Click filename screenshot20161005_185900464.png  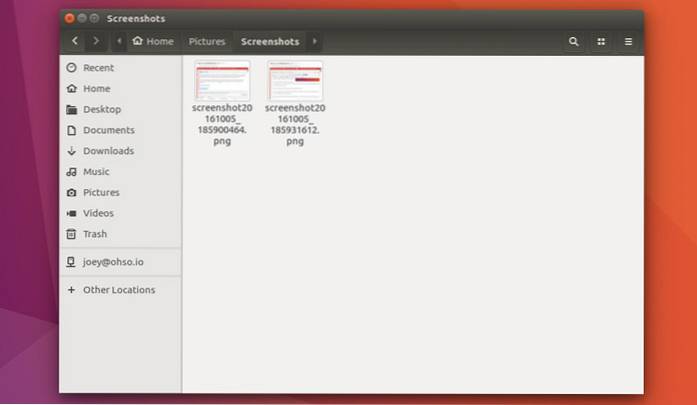pos(222,124)
